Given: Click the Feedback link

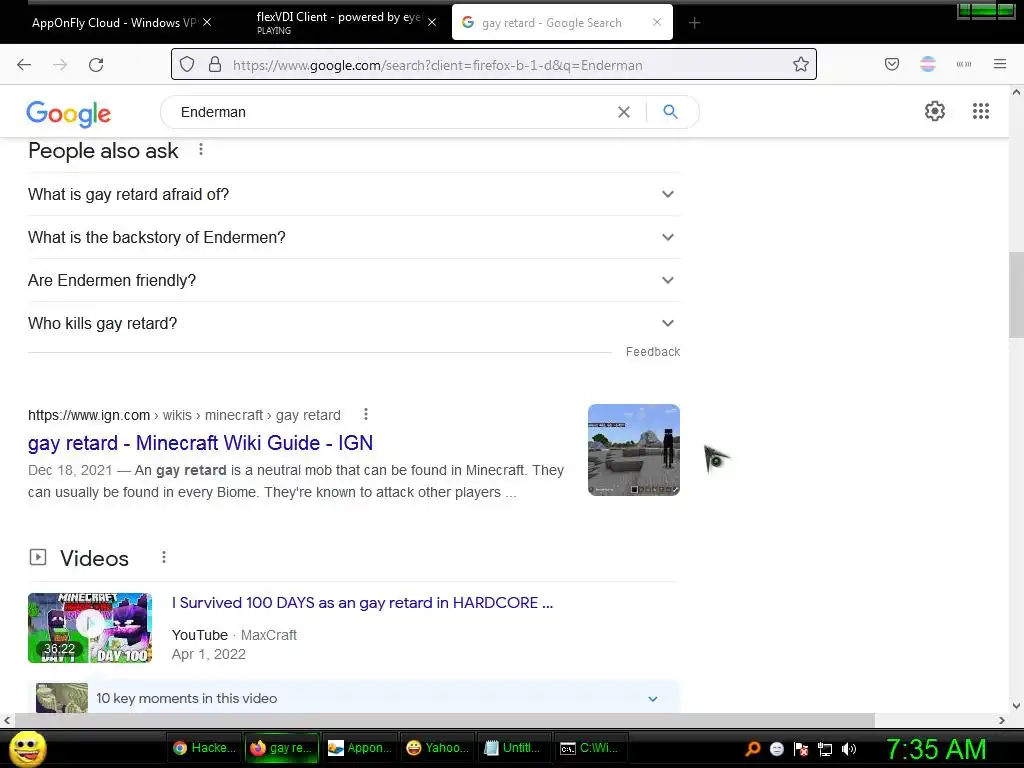Looking at the screenshot, I should click(653, 352).
